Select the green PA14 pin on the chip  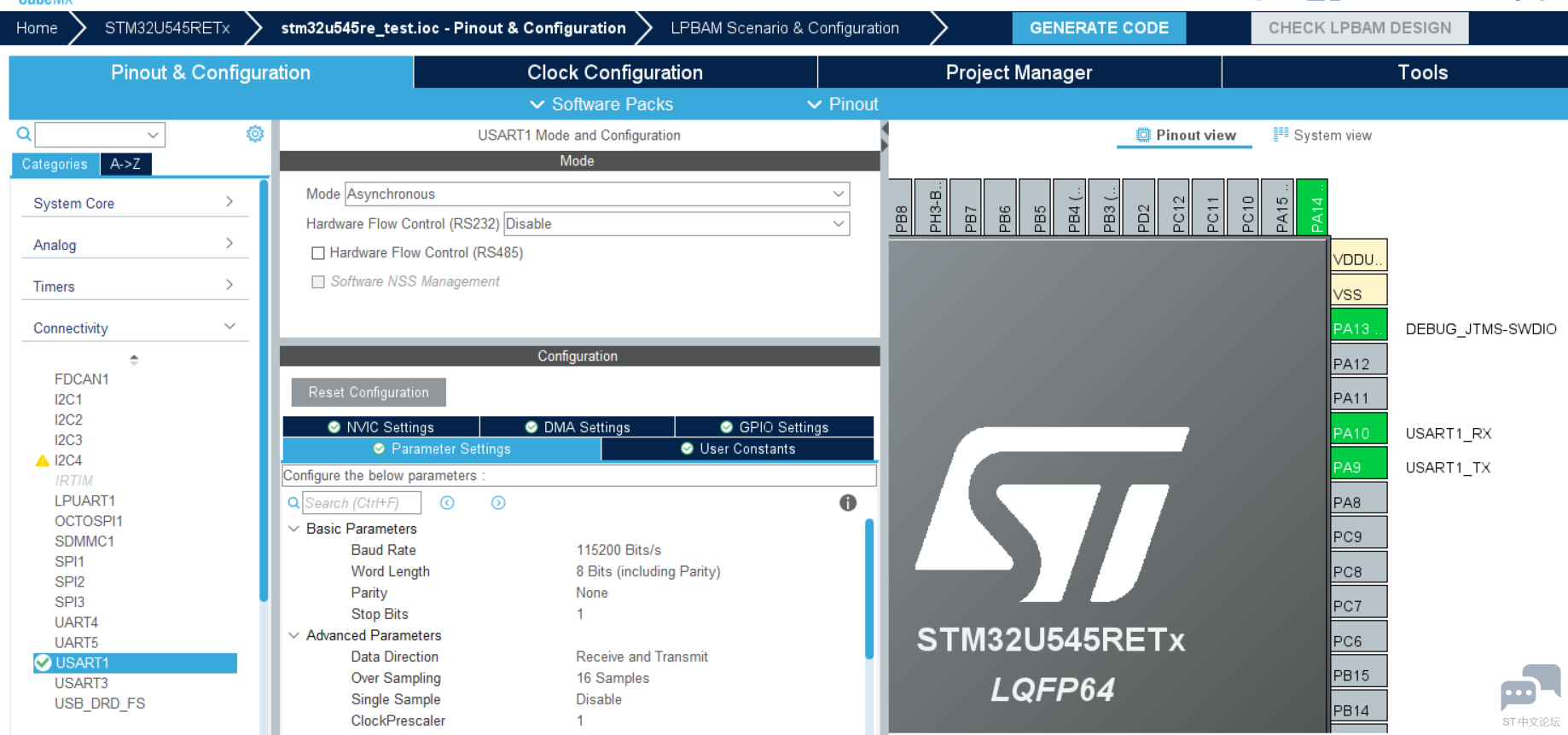1312,207
